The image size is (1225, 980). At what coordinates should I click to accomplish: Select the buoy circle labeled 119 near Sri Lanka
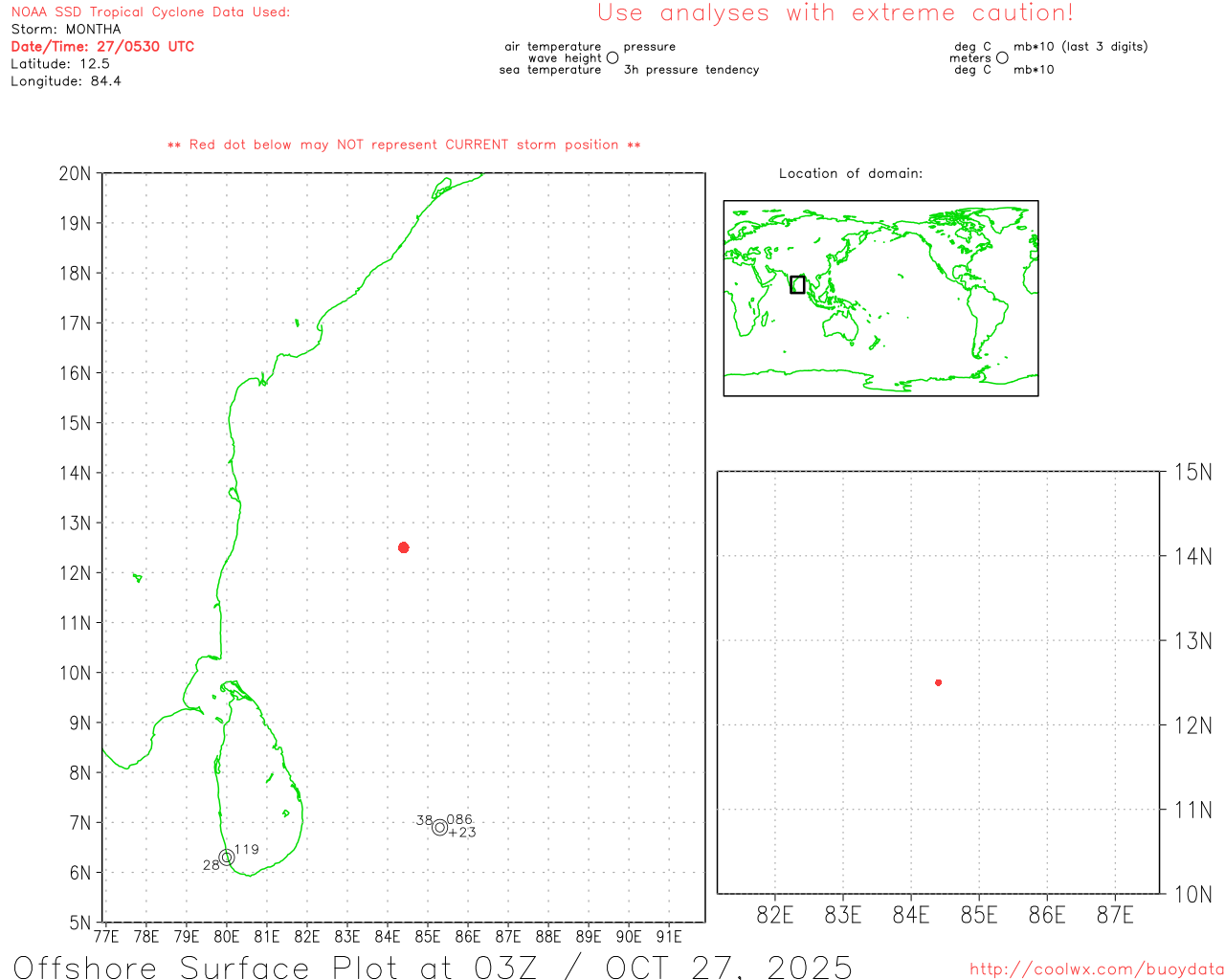tap(226, 857)
